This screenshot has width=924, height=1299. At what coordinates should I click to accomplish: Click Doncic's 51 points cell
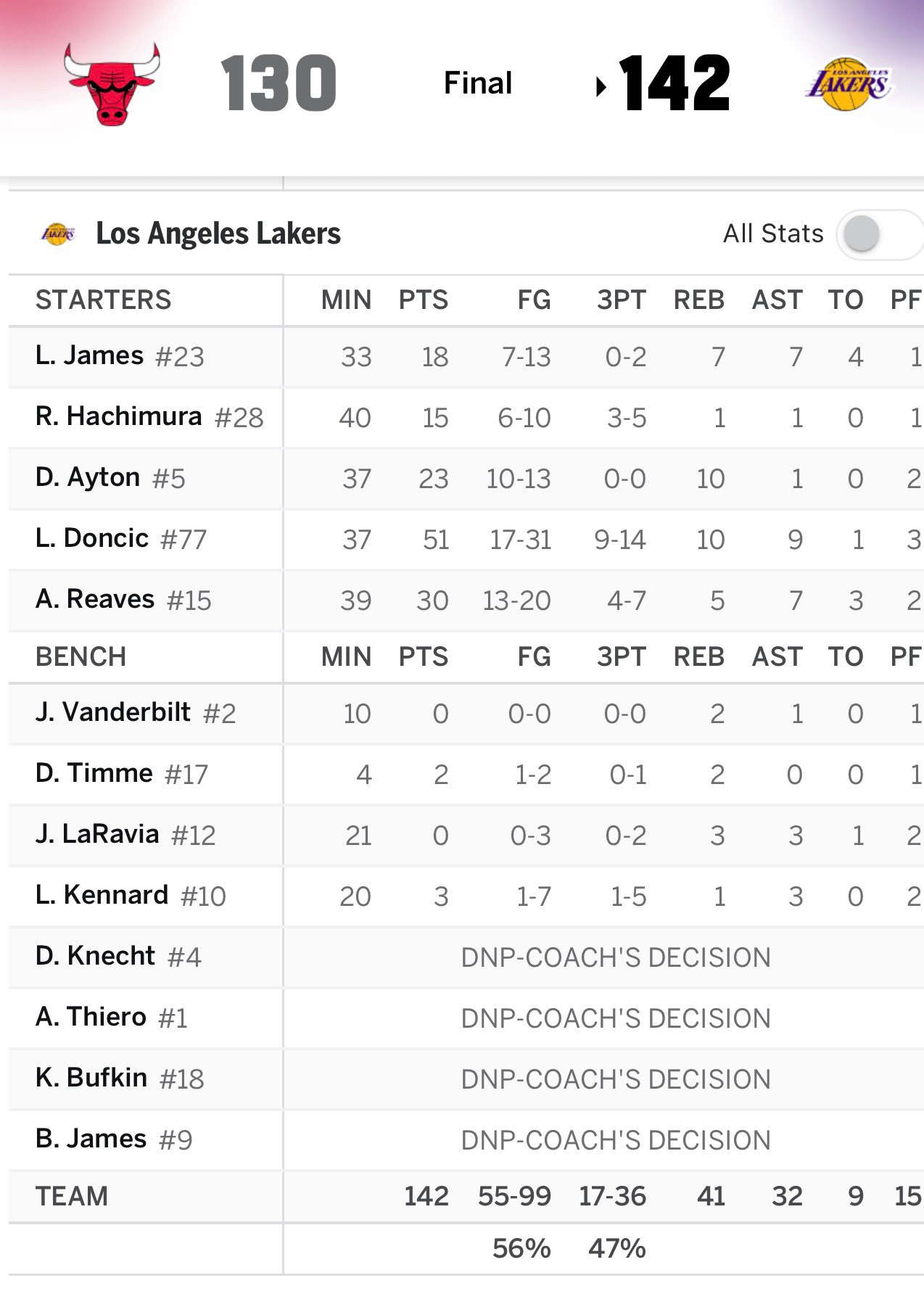pyautogui.click(x=436, y=540)
